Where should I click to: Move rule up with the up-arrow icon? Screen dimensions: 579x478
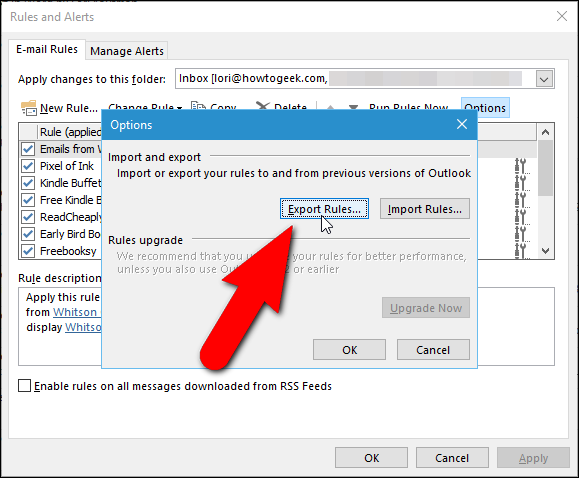coord(330,107)
